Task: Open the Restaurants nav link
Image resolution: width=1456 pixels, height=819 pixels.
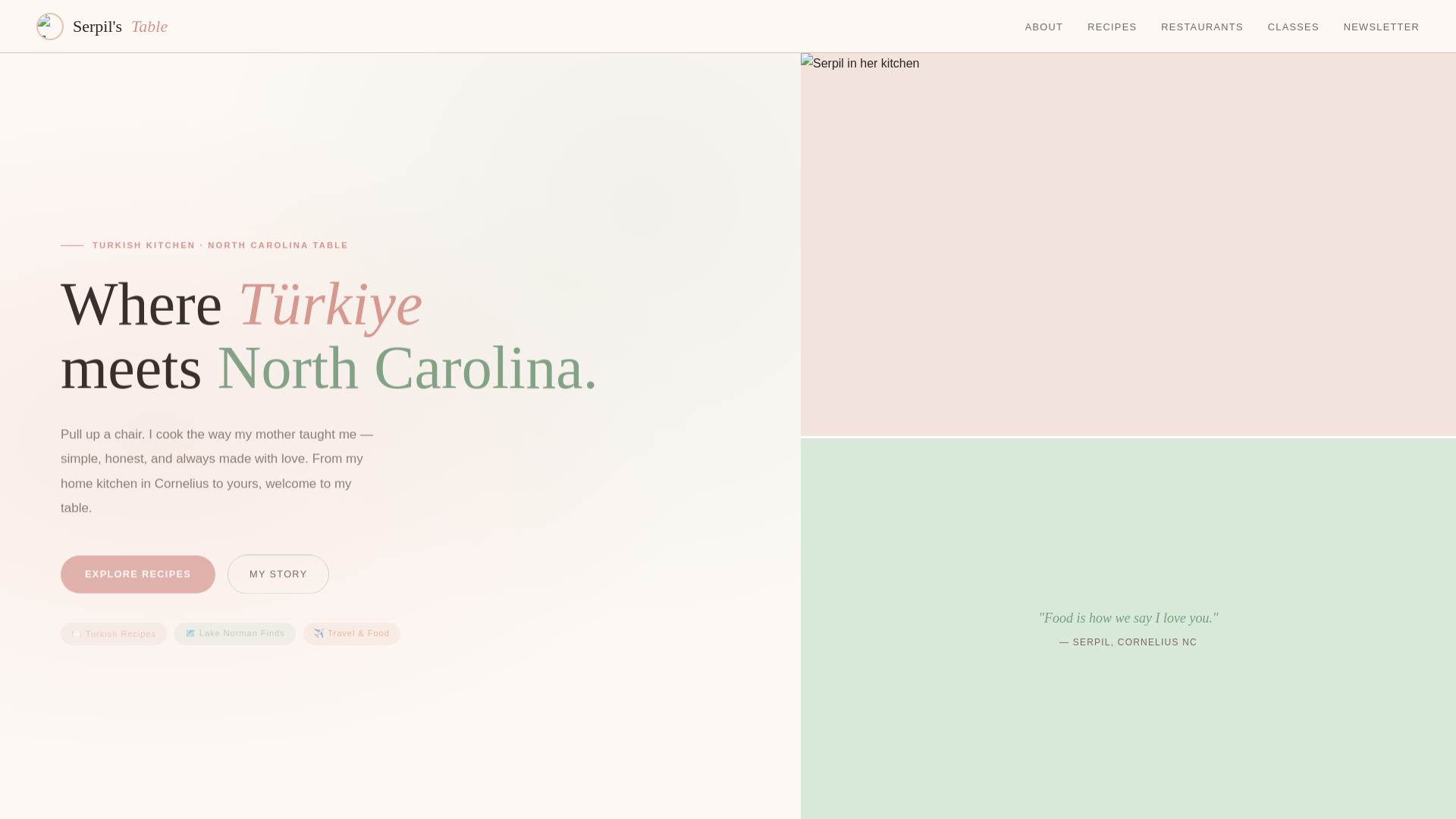Action: (1201, 27)
